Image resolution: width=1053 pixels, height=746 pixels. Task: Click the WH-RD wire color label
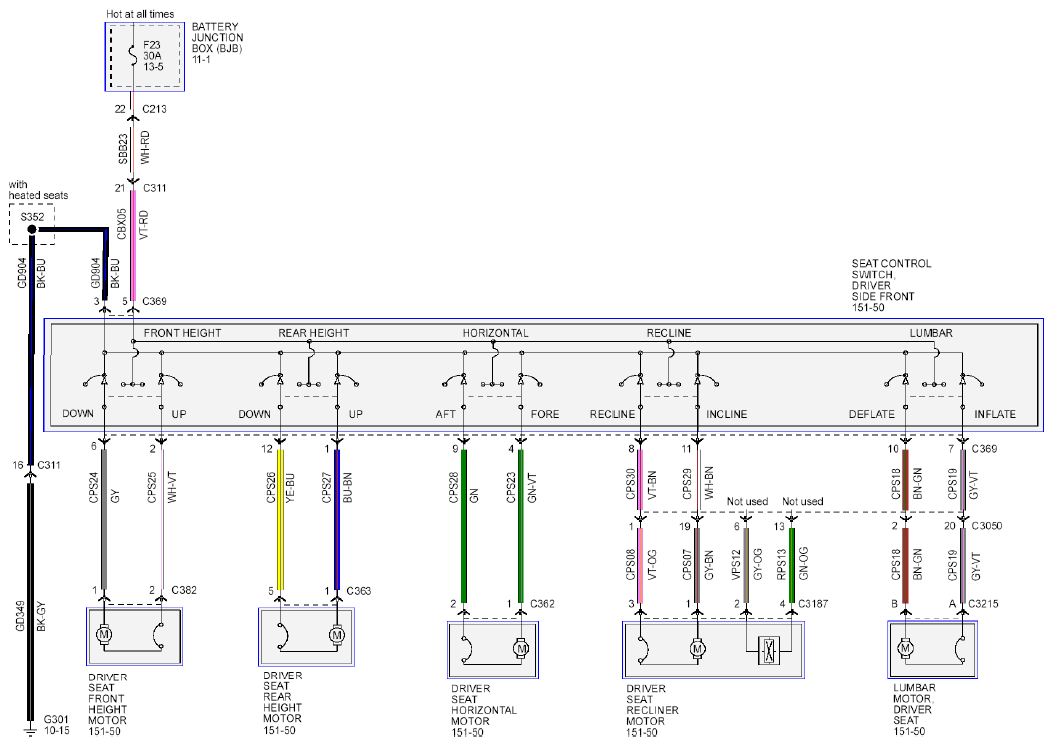click(145, 148)
